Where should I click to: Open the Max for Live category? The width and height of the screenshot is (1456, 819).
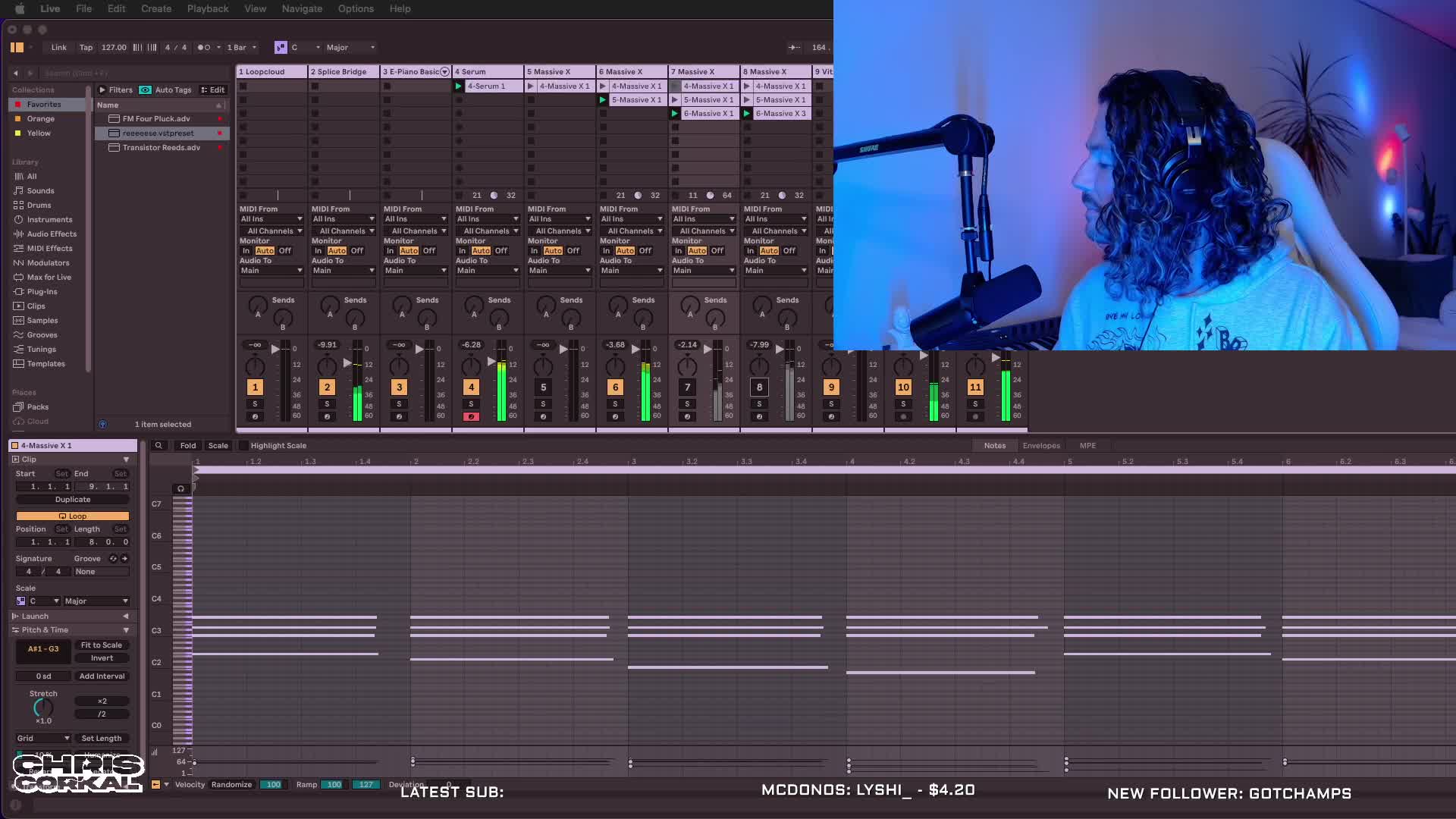pos(49,277)
